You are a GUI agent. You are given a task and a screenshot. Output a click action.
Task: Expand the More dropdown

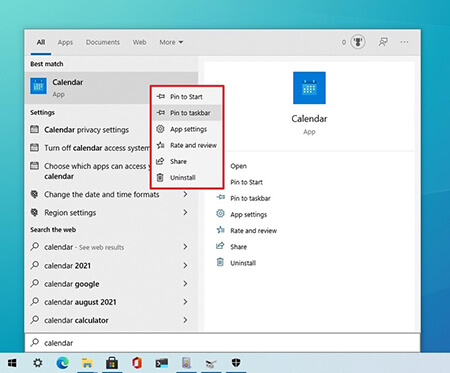point(171,42)
